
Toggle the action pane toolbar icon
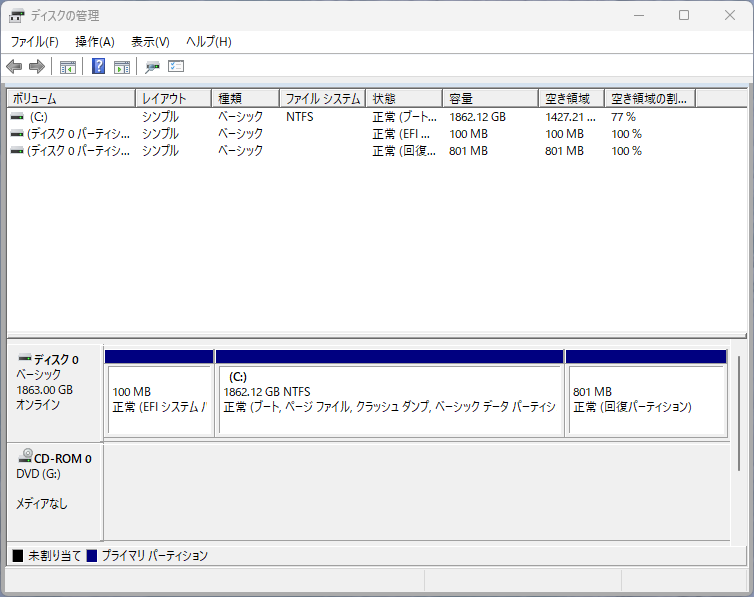[x=122, y=67]
